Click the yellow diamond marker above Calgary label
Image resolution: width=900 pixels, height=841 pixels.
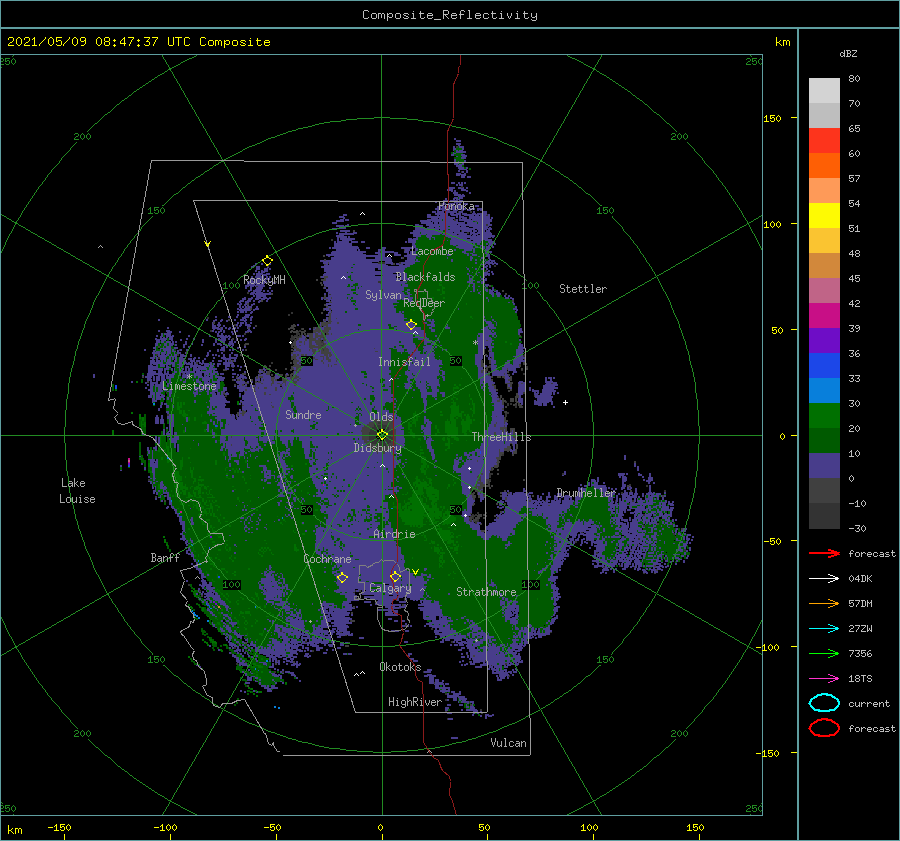[395, 576]
